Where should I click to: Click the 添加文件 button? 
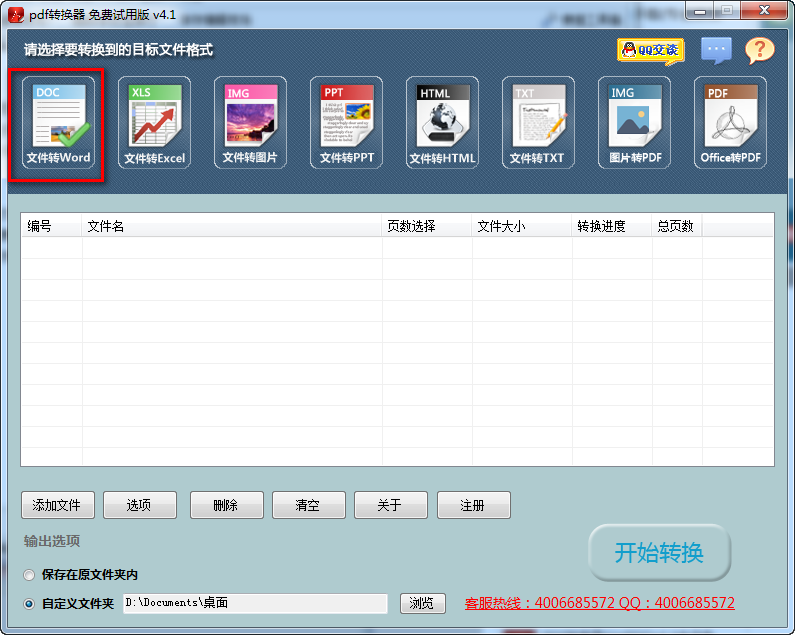pos(57,505)
